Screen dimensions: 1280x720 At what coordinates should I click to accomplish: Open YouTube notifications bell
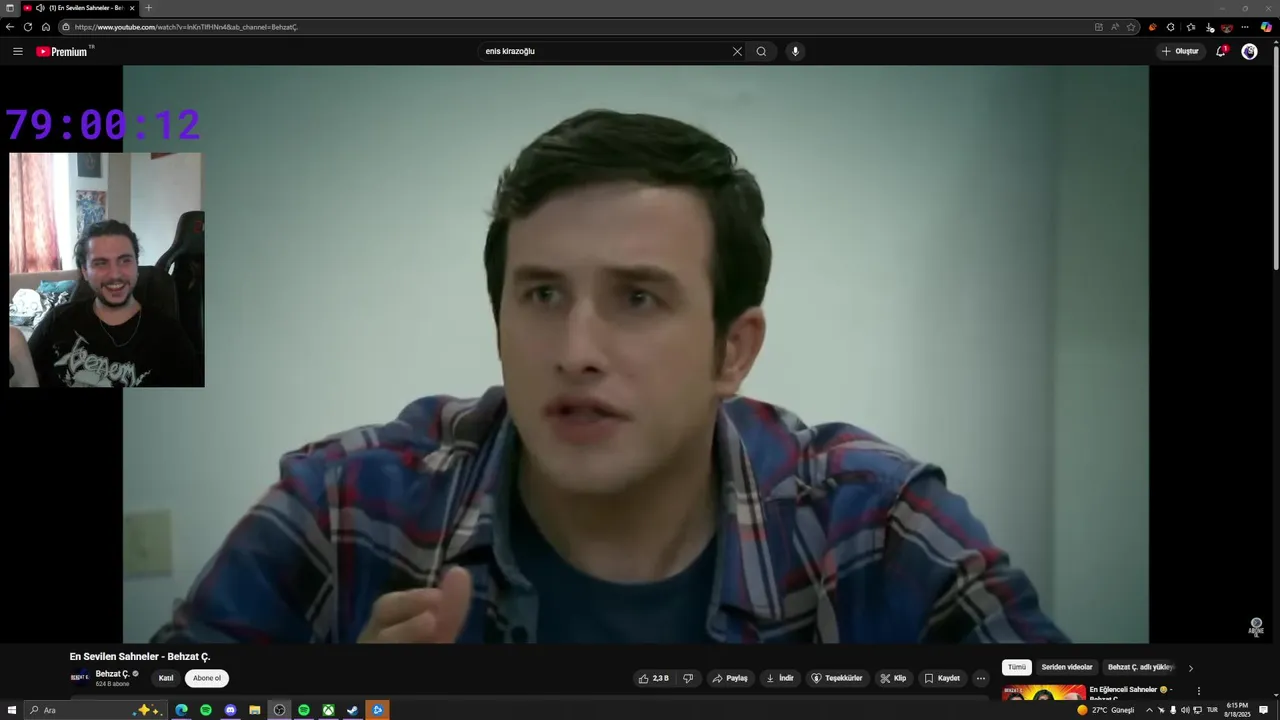1220,51
